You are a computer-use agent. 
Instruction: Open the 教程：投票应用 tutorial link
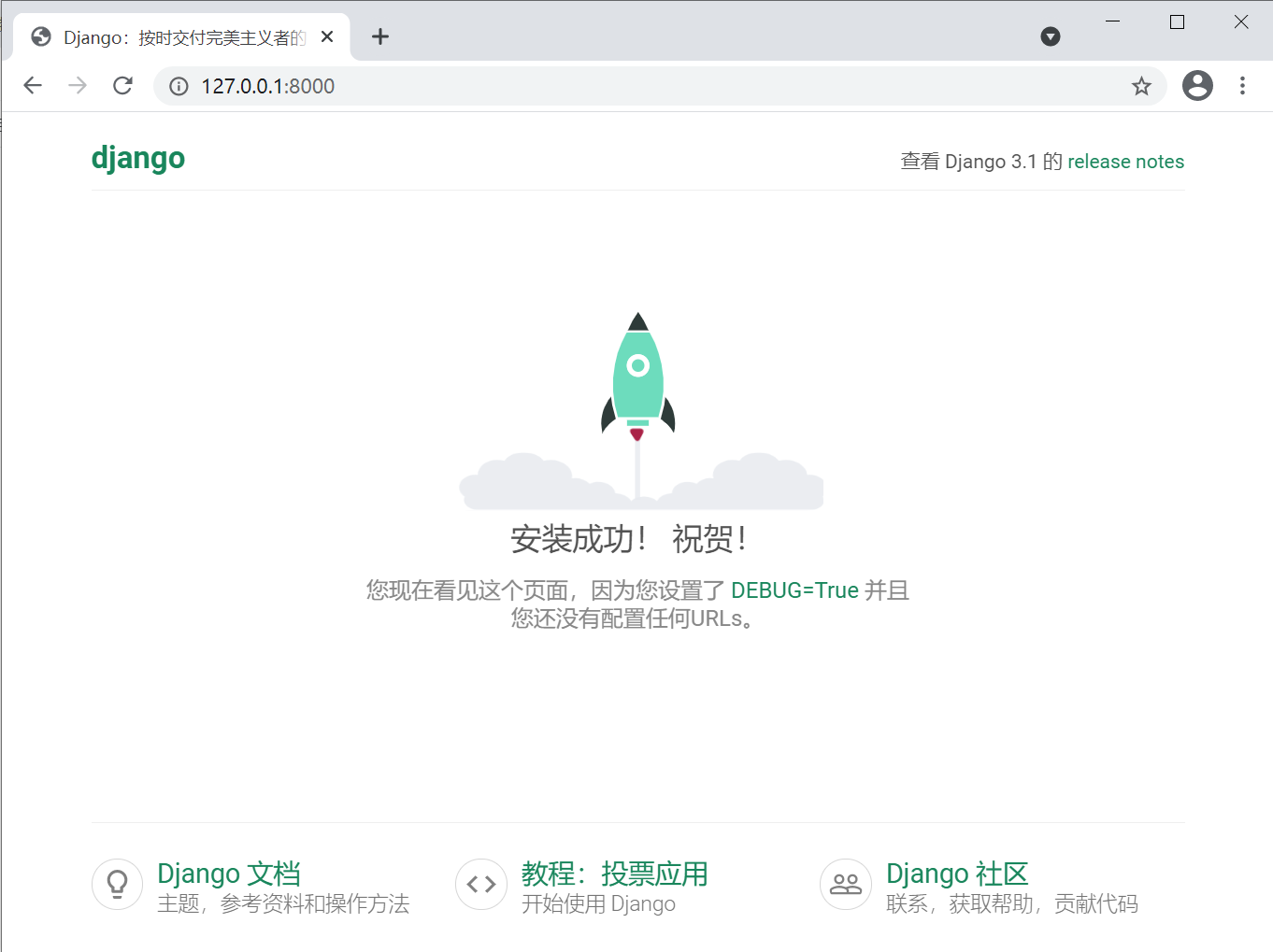tap(614, 874)
